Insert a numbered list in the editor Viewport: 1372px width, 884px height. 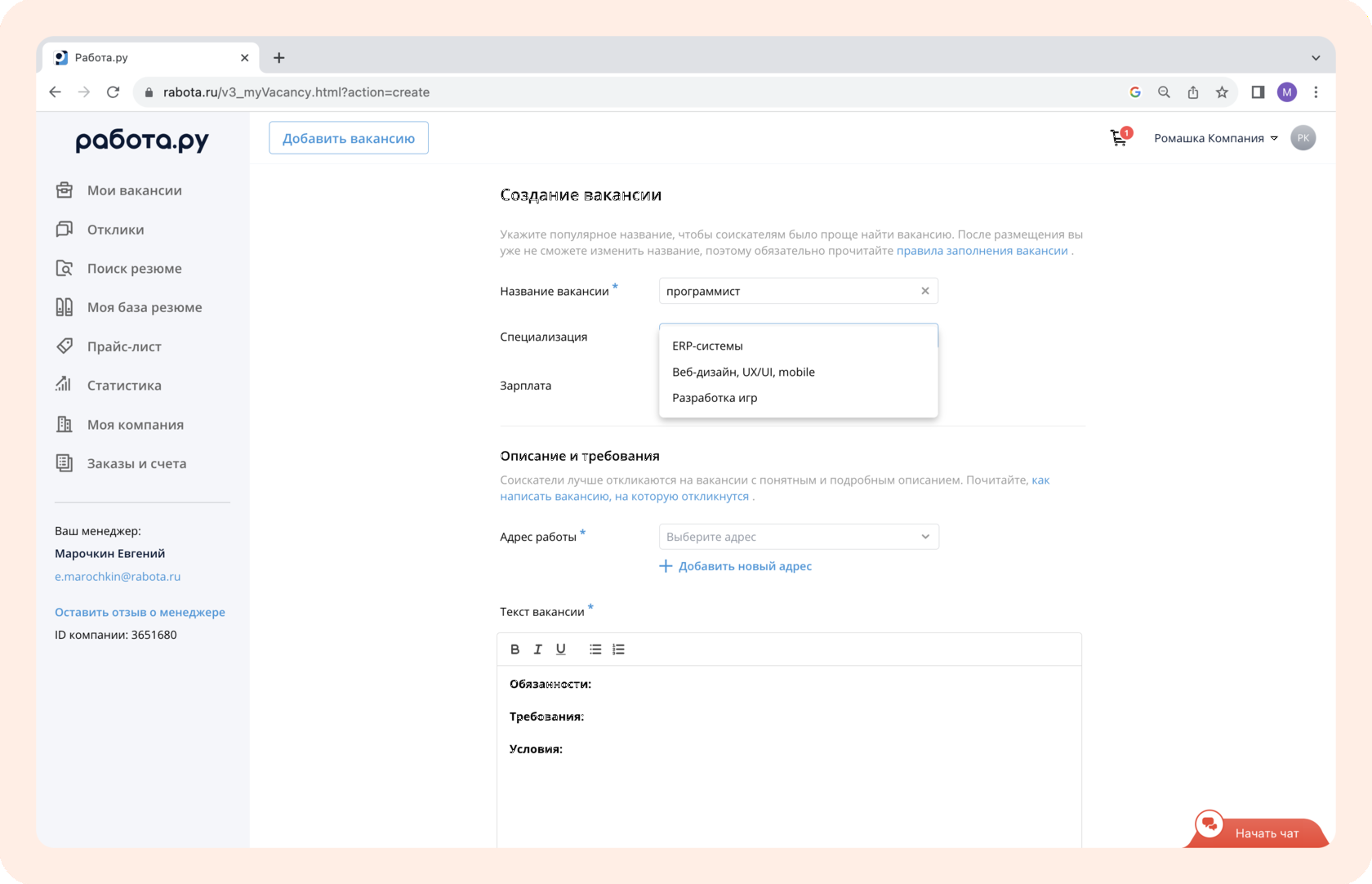618,650
